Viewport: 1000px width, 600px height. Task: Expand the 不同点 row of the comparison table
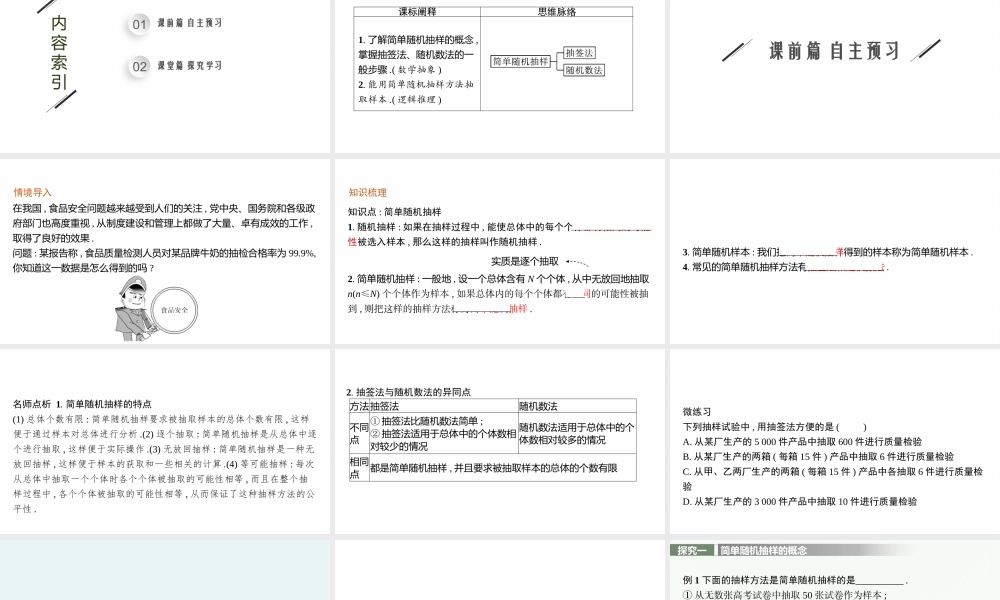click(x=357, y=432)
